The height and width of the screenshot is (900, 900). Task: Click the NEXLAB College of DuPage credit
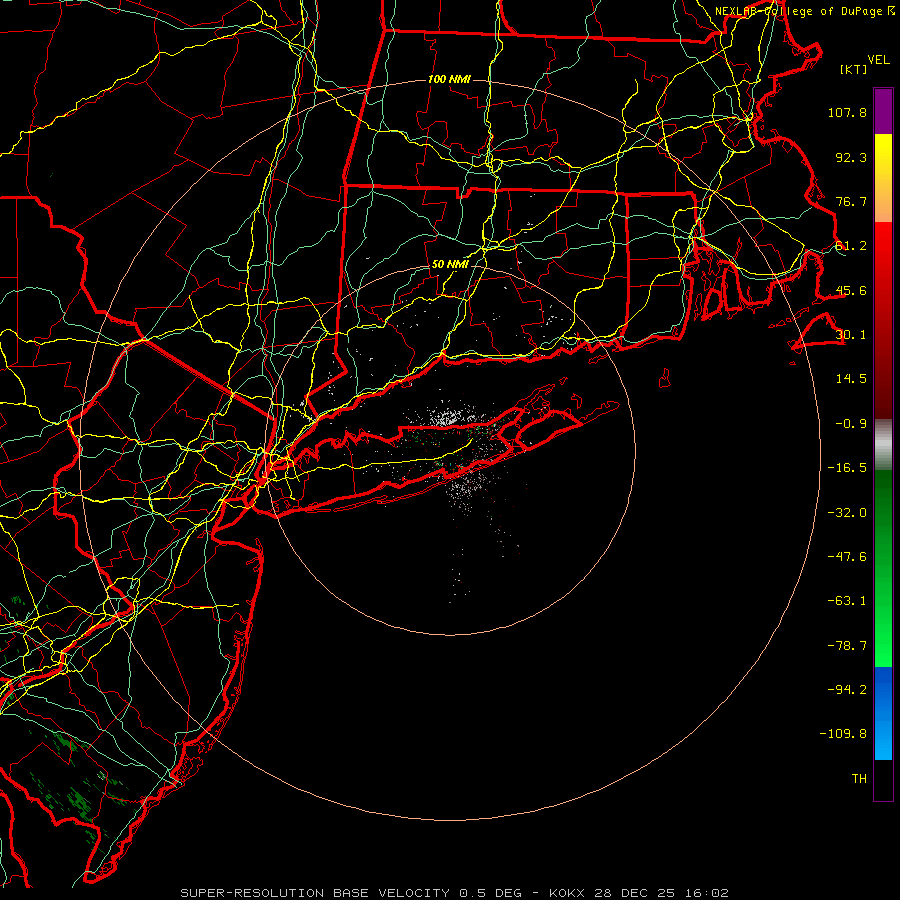(805, 11)
